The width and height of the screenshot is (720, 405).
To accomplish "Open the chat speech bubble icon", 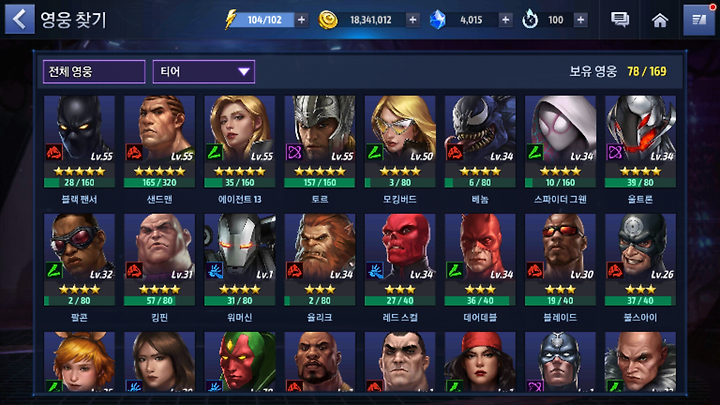I will tap(620, 20).
